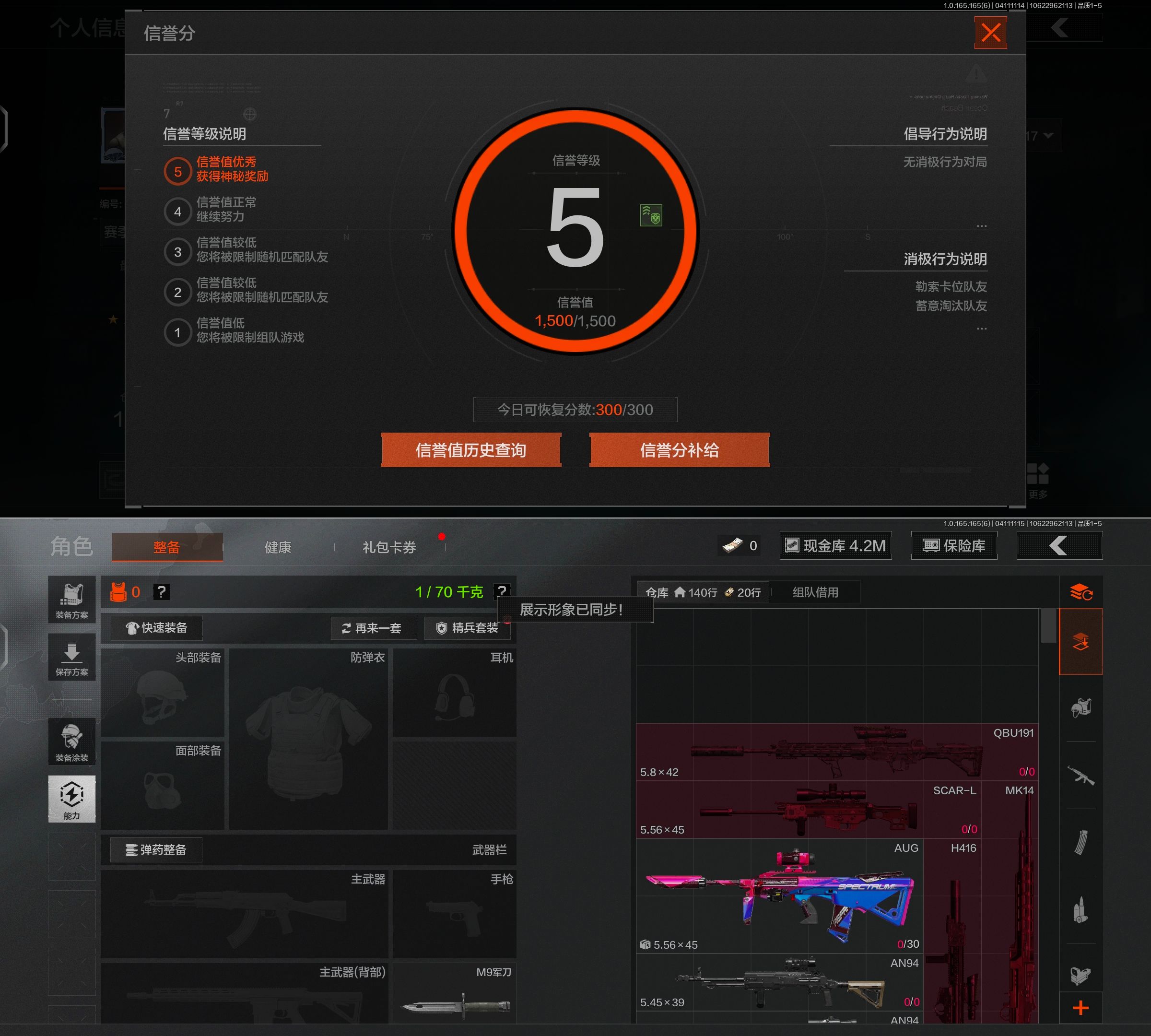
Task: Expand more 倡导行为说明 details ellipsis
Action: point(981,226)
